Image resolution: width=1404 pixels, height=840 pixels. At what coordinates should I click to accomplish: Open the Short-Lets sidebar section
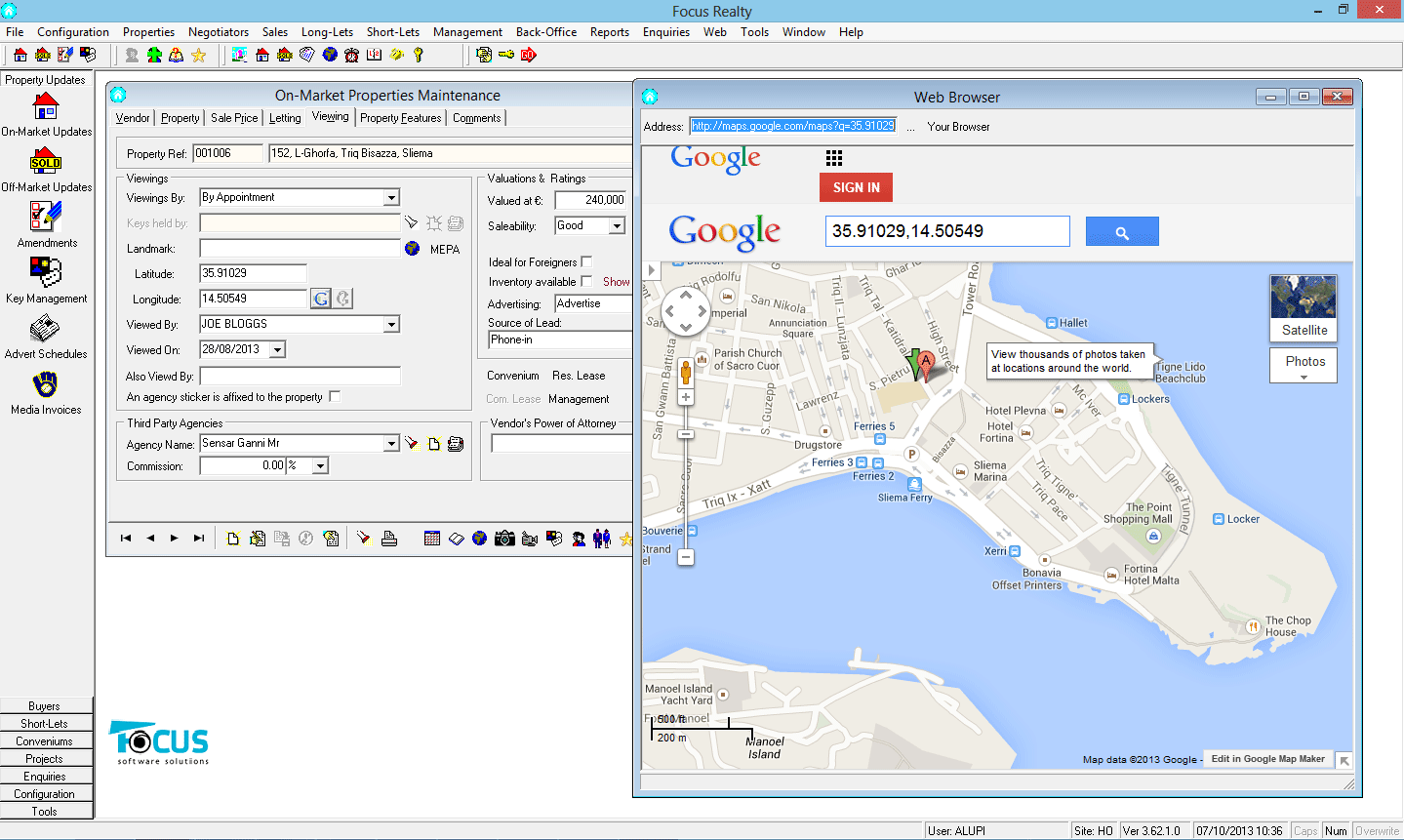[x=46, y=724]
